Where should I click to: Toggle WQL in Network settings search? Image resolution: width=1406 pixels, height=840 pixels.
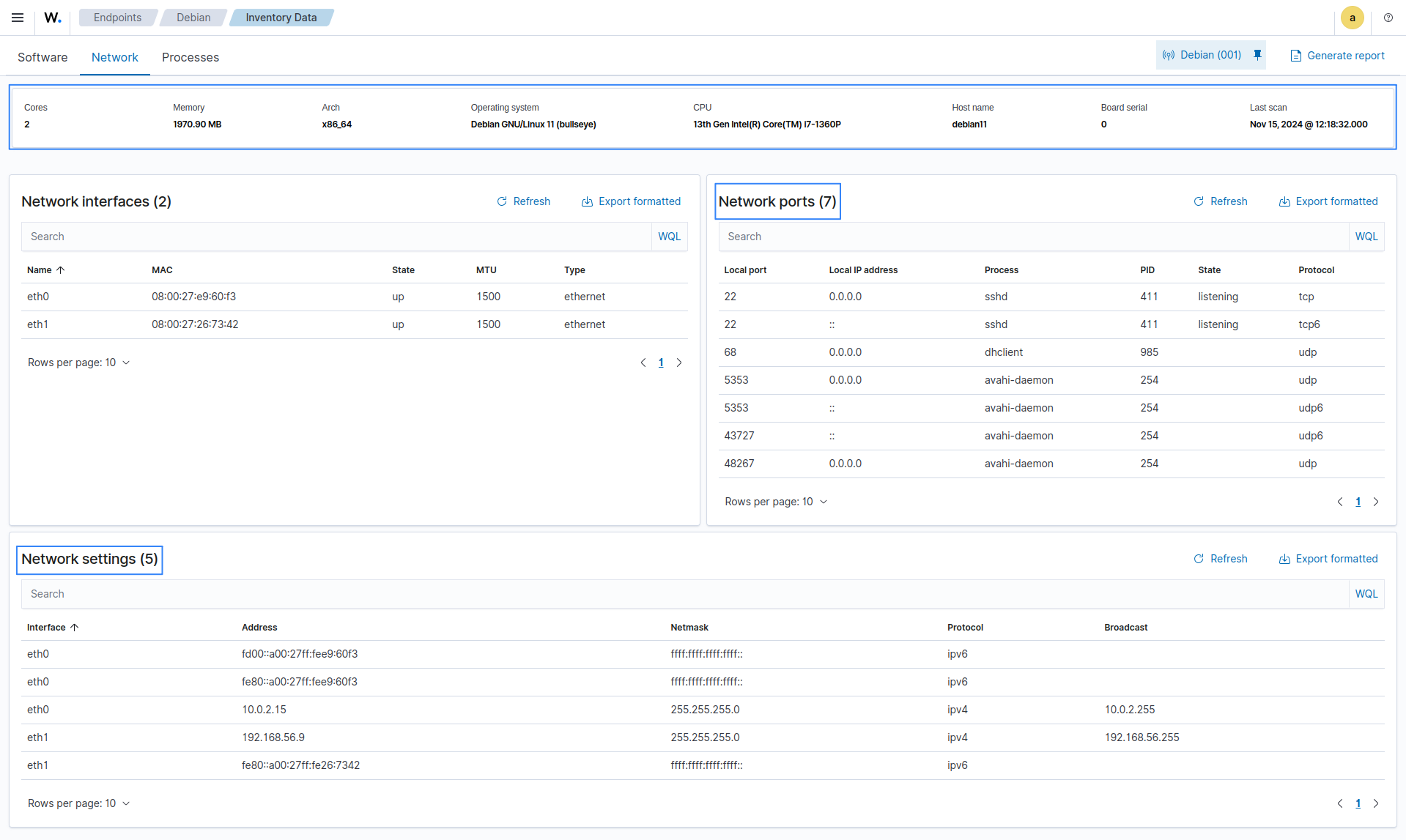click(x=1366, y=594)
